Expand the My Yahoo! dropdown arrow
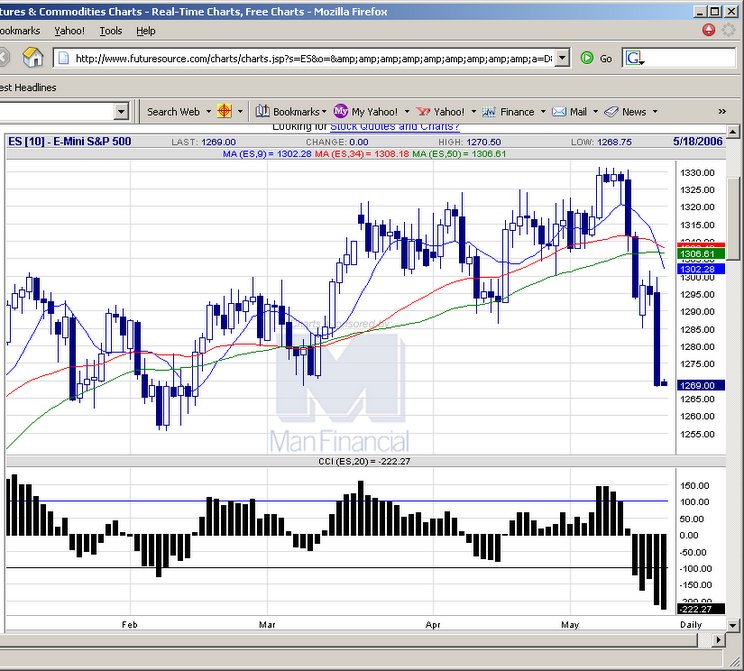The height and width of the screenshot is (671, 744). [x=407, y=112]
